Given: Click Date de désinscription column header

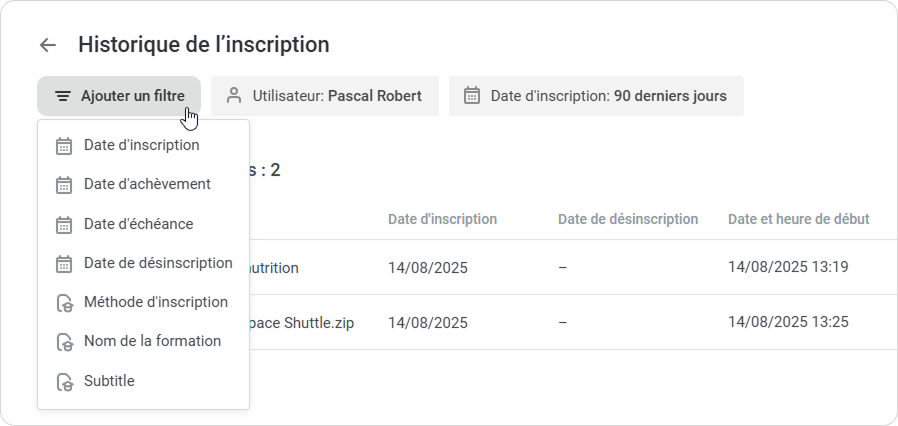Looking at the screenshot, I should point(627,219).
